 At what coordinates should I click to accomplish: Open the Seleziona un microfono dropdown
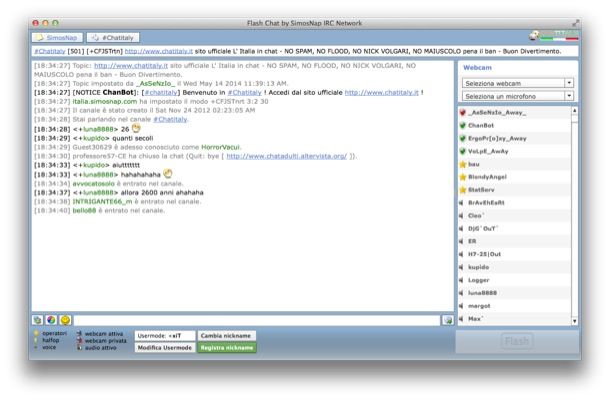coord(517,96)
